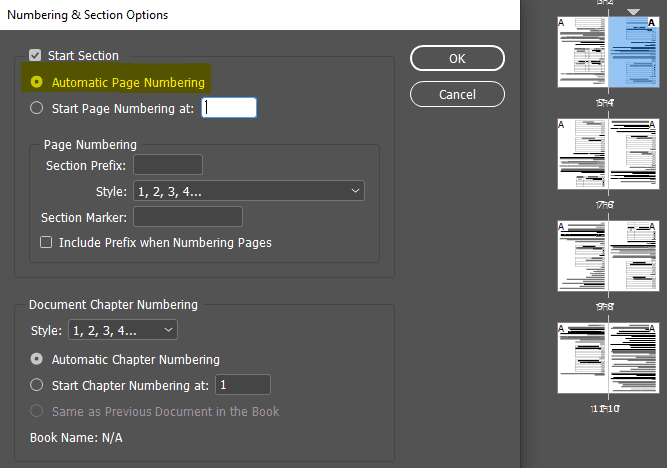This screenshot has width=667, height=468.
Task: Click the 11-10 spread number label
Action: (x=605, y=409)
